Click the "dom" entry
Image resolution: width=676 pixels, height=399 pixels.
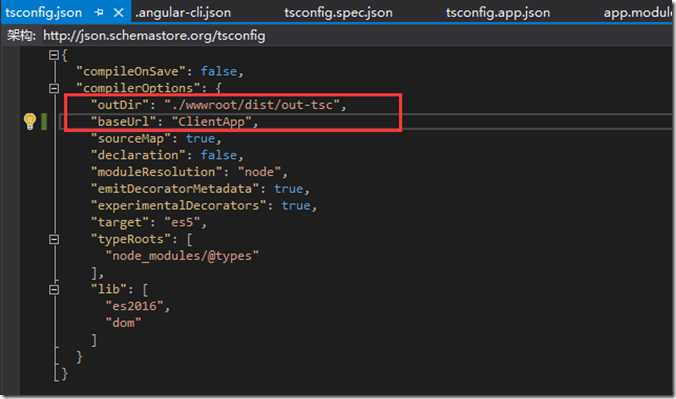click(123, 323)
